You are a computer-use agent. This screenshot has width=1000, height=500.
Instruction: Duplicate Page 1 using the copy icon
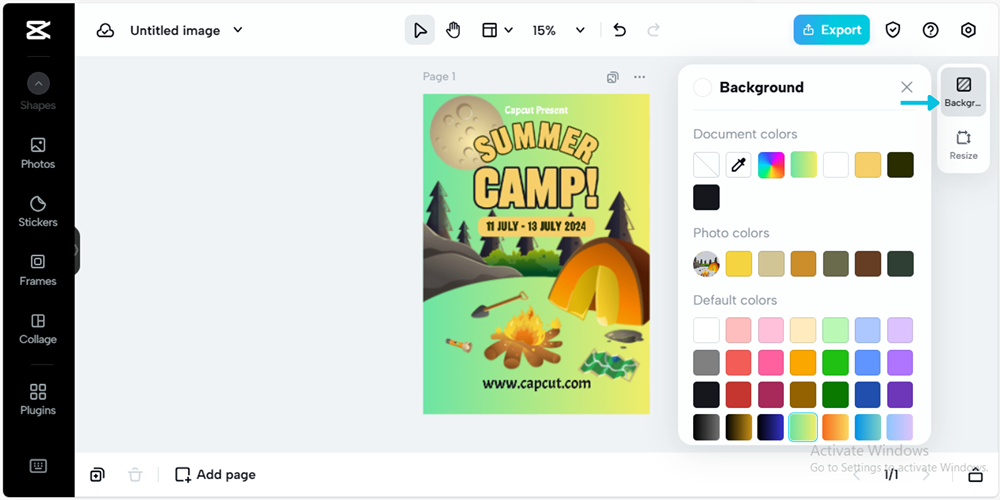pos(612,77)
